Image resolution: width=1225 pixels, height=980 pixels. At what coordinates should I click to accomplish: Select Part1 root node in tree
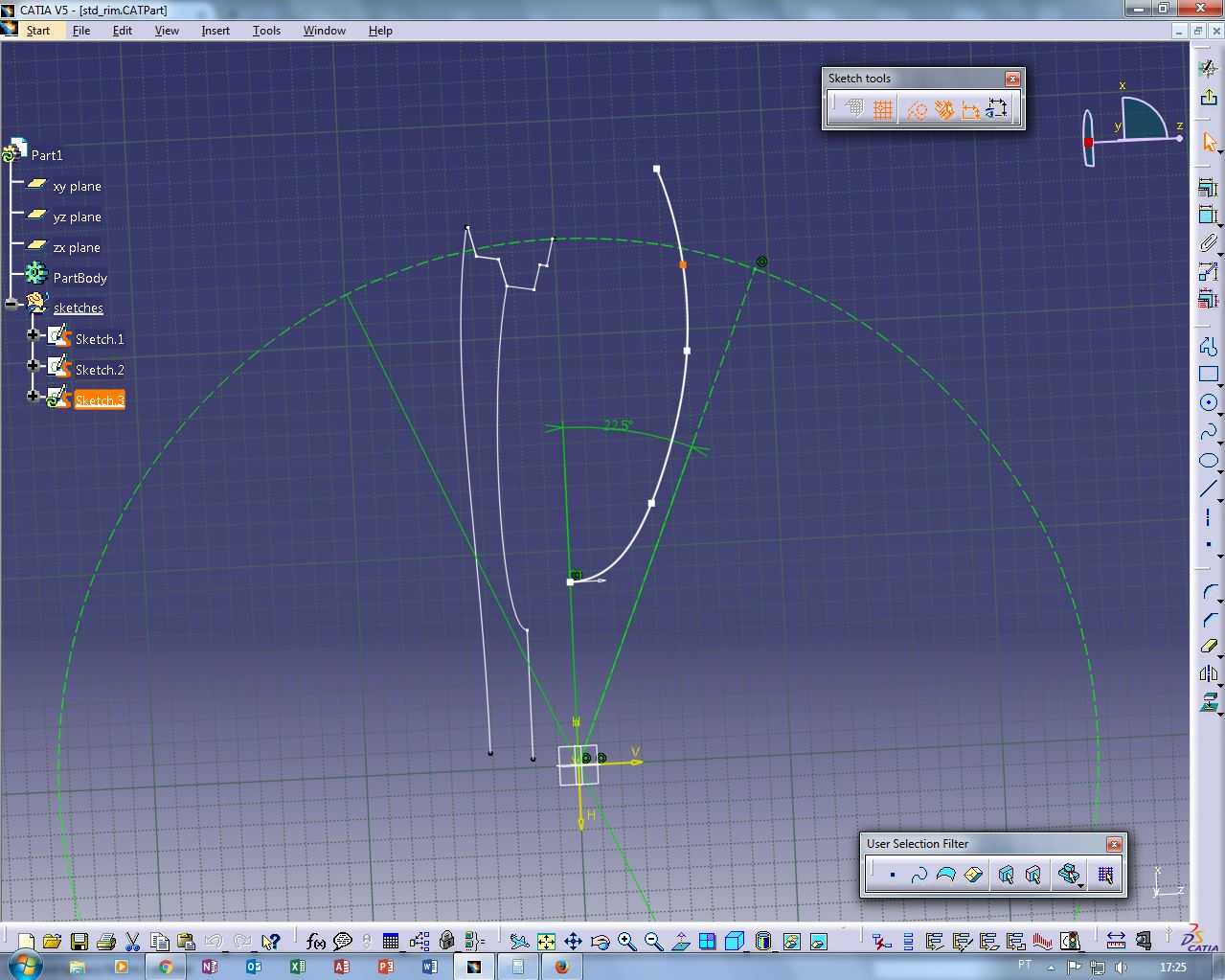click(x=47, y=155)
